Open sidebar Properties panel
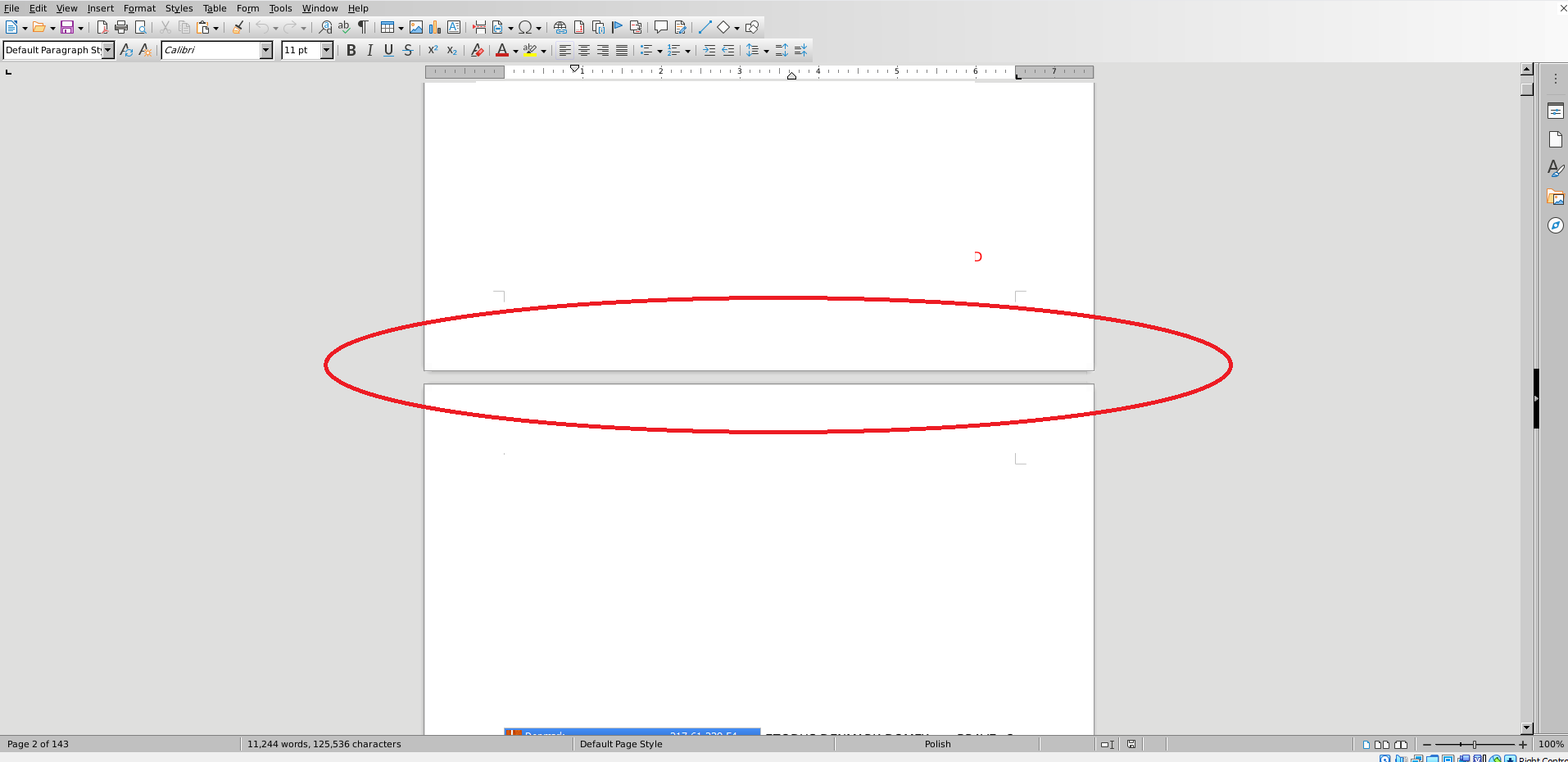1568x762 pixels. pyautogui.click(x=1556, y=111)
